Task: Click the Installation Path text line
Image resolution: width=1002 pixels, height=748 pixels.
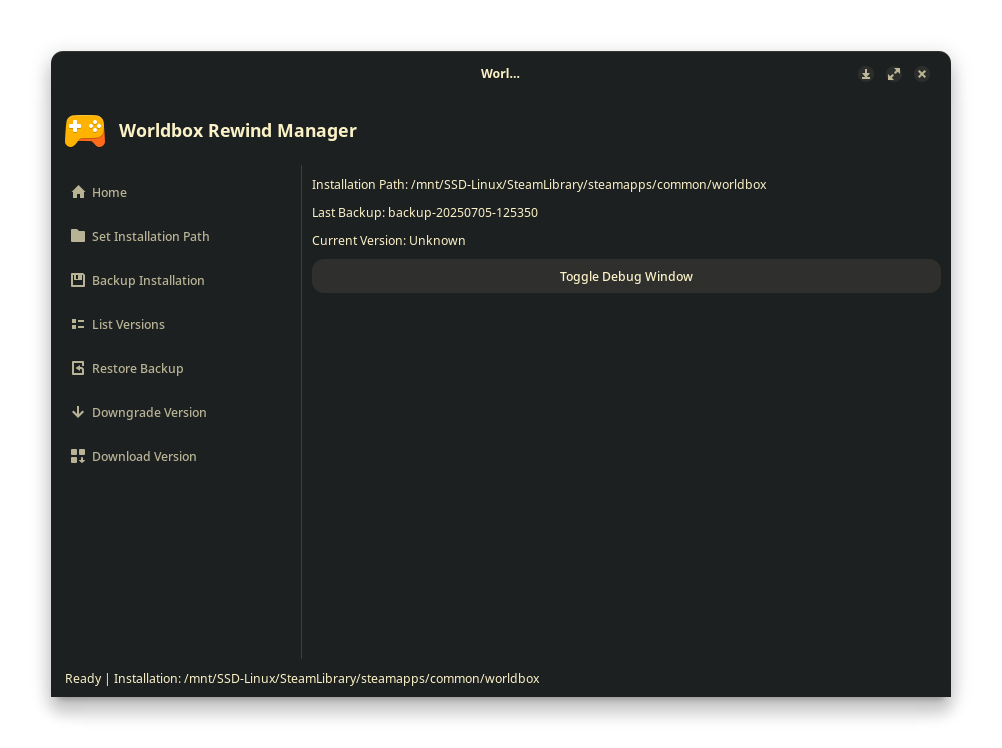Action: (x=539, y=185)
